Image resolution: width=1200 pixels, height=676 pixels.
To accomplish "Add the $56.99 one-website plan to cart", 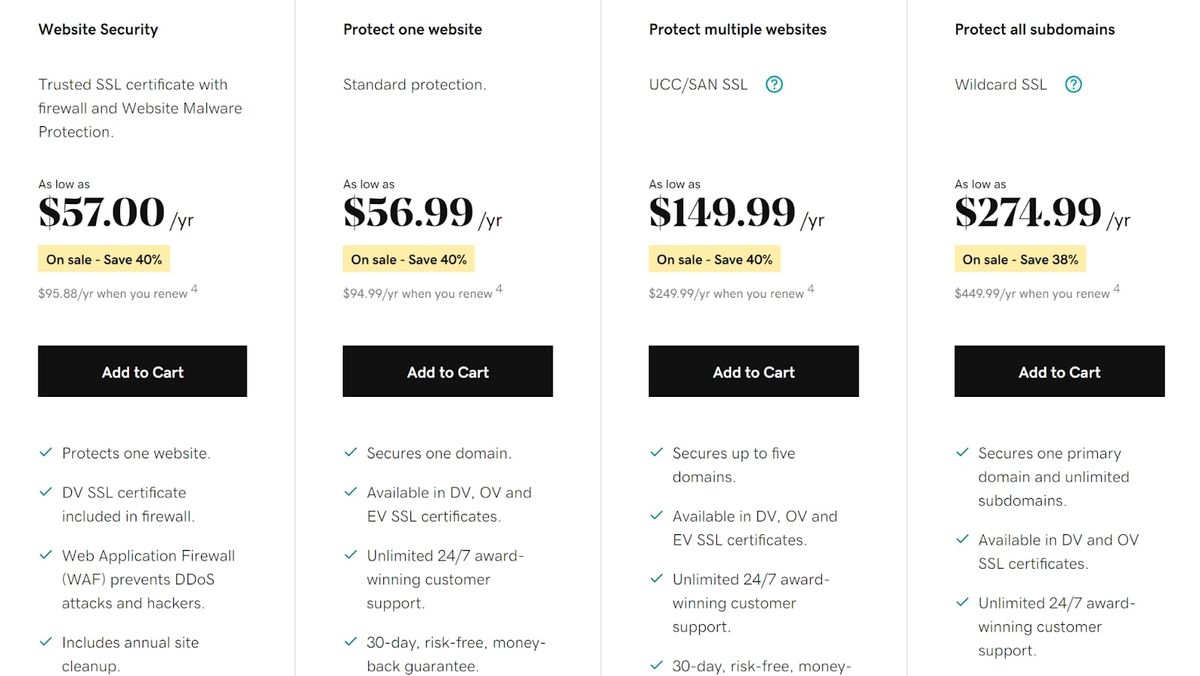I will 448,371.
